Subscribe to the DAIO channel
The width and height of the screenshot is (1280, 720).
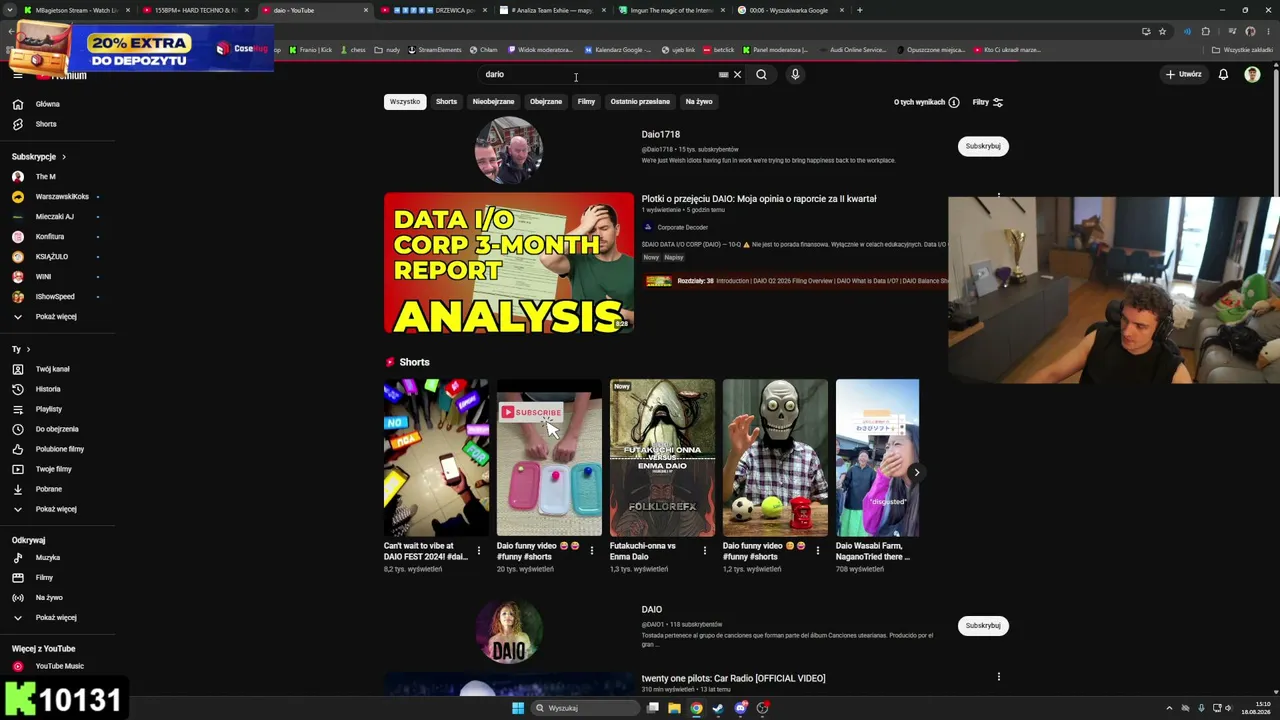pos(983,626)
